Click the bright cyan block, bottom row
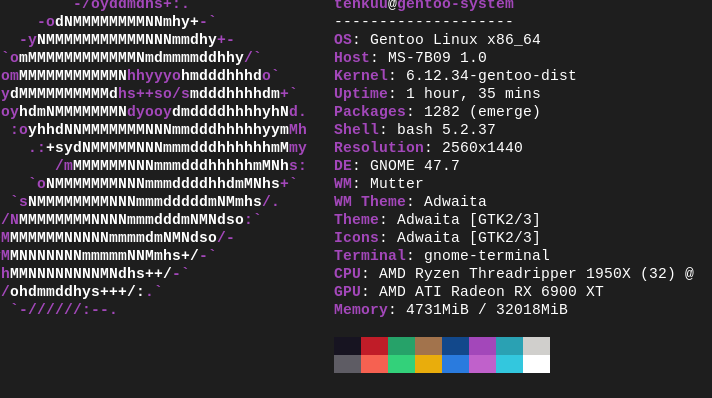Image resolution: width=712 pixels, height=398 pixels. point(509,364)
